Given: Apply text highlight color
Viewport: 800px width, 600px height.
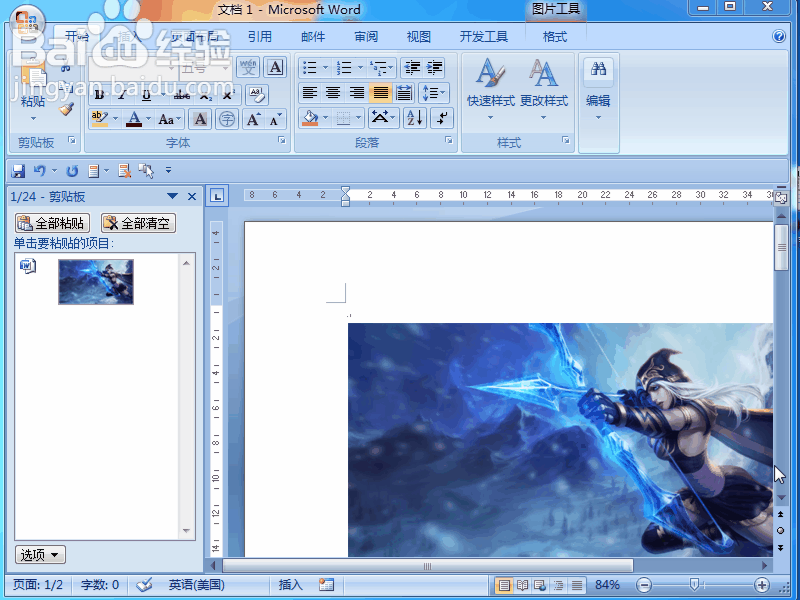Looking at the screenshot, I should tap(100, 119).
